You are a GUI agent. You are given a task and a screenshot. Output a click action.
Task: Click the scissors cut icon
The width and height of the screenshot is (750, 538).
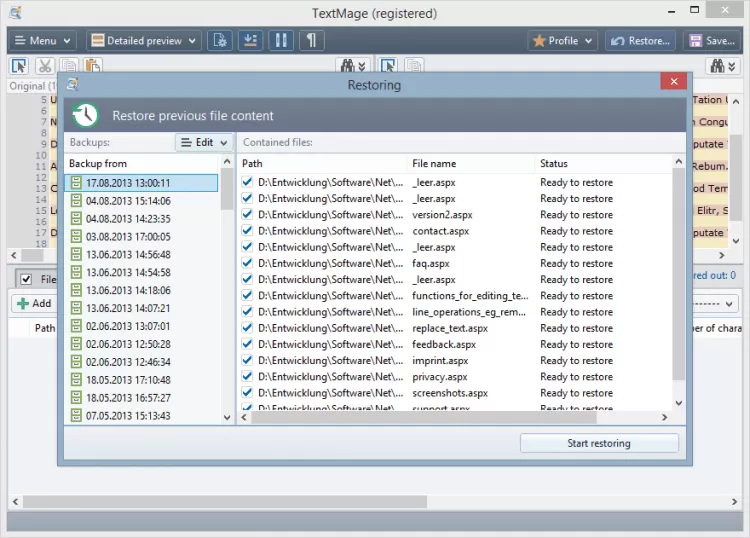point(45,66)
